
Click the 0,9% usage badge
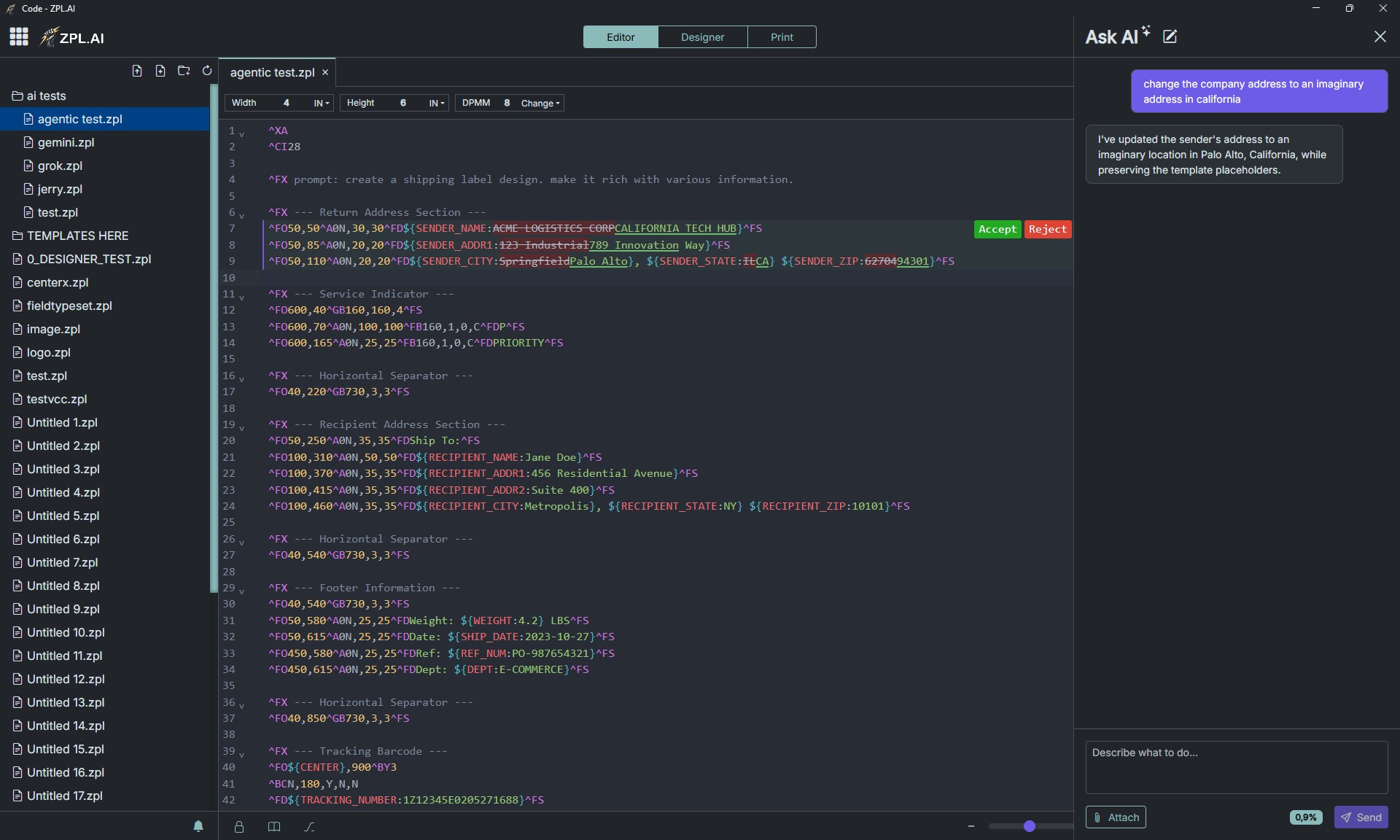tap(1306, 817)
